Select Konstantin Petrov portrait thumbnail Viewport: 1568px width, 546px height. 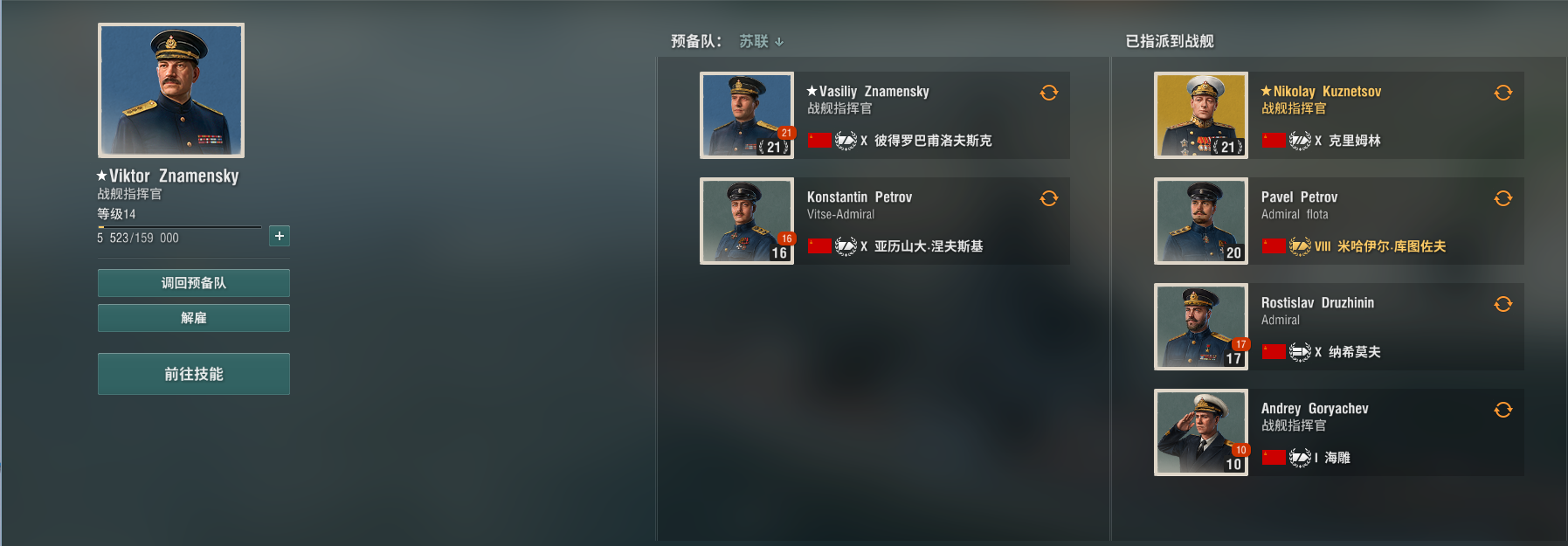coord(747,221)
